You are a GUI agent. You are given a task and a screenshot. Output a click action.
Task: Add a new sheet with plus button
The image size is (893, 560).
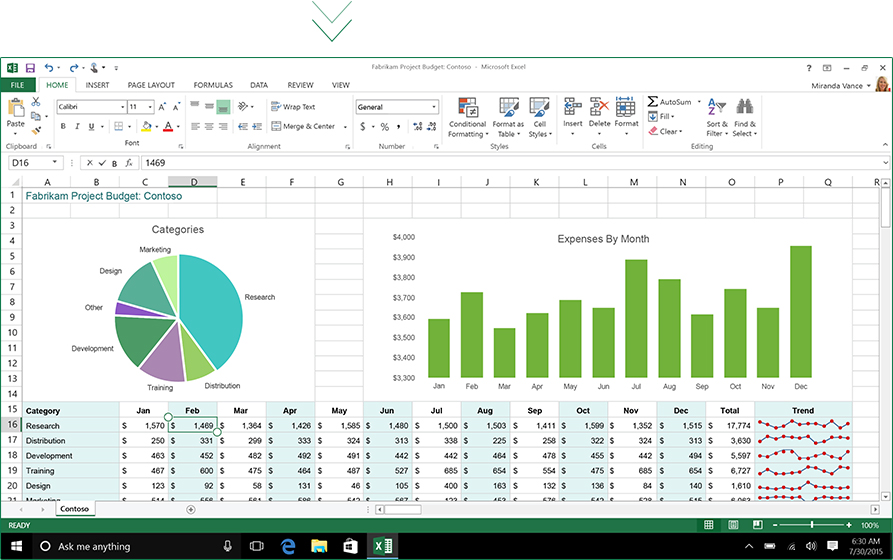(x=191, y=509)
